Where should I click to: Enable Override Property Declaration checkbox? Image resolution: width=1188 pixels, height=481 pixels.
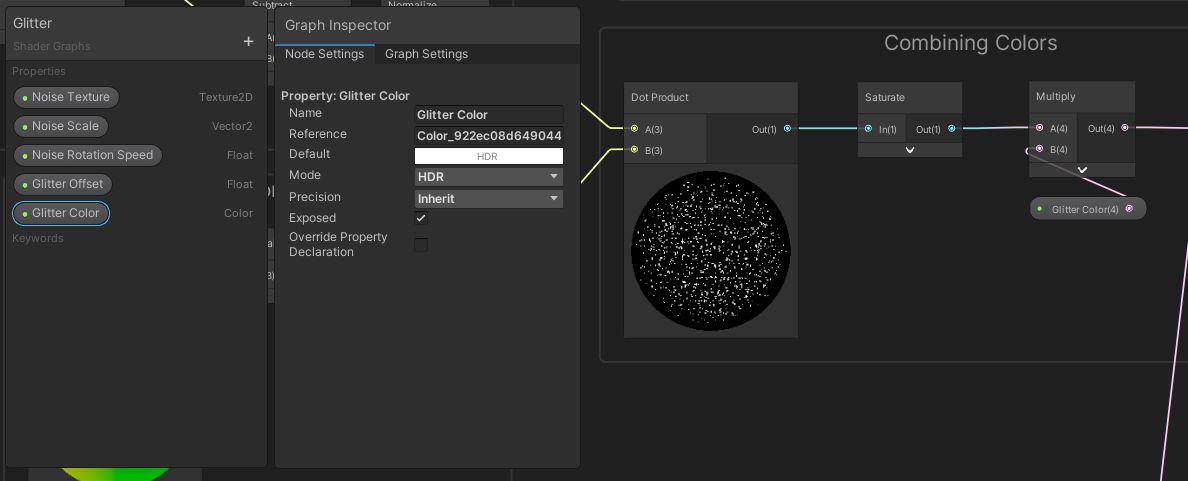coord(421,245)
